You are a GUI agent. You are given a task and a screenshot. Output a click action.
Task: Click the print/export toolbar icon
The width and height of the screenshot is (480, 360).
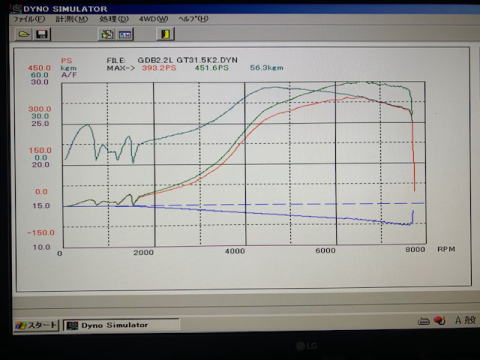107,34
